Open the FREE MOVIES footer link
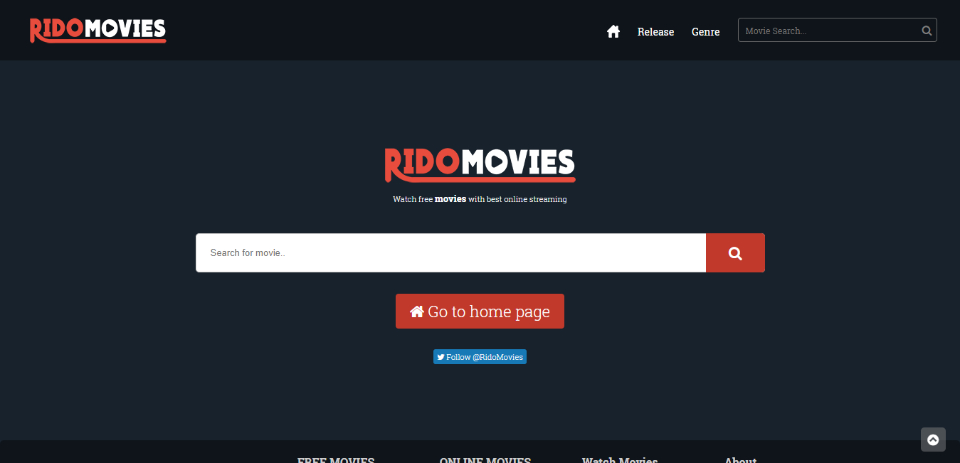This screenshot has height=463, width=960. click(x=336, y=460)
